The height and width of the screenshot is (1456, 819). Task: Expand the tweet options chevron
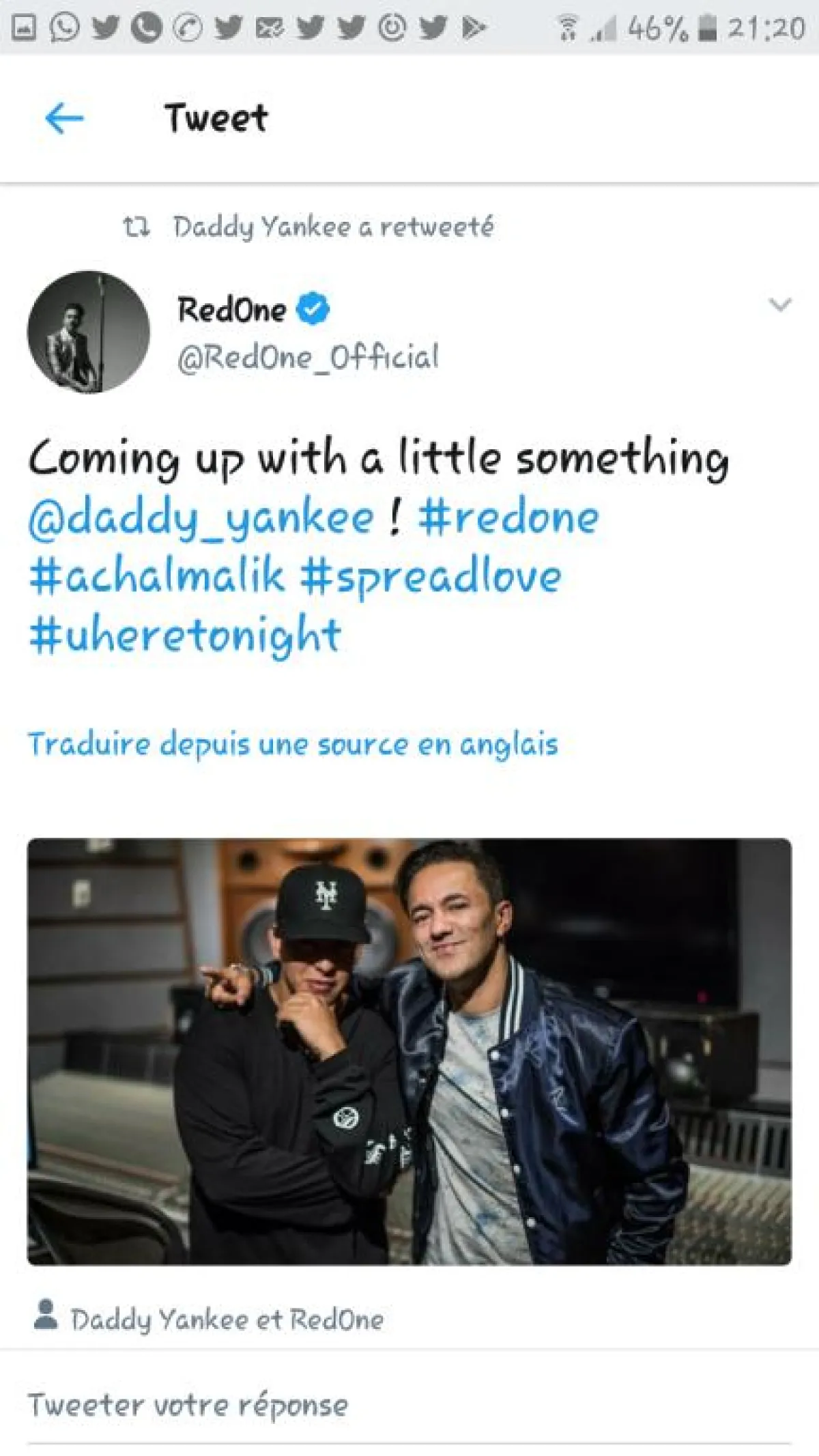pos(780,304)
